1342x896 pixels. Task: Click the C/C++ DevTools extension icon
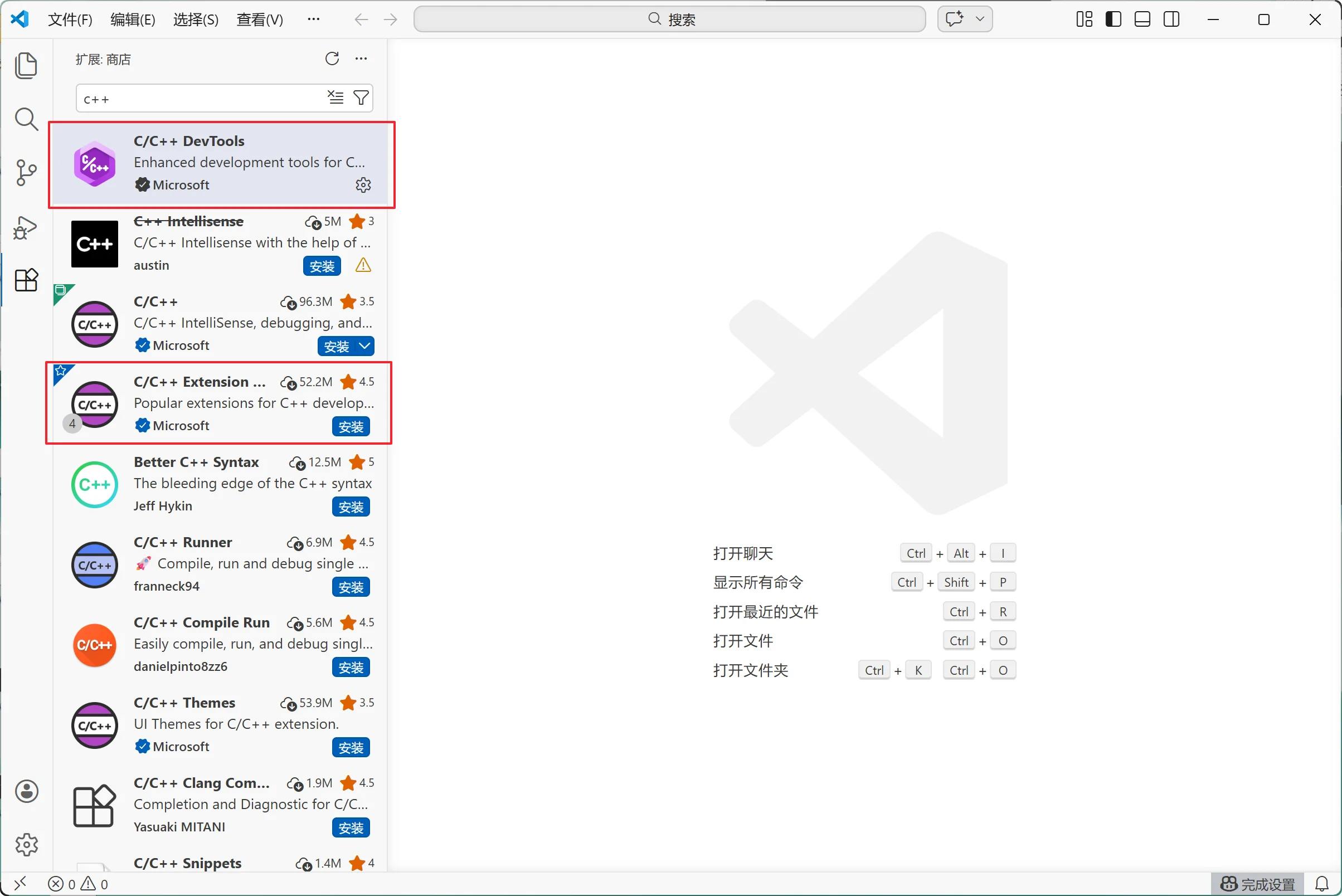(x=95, y=164)
